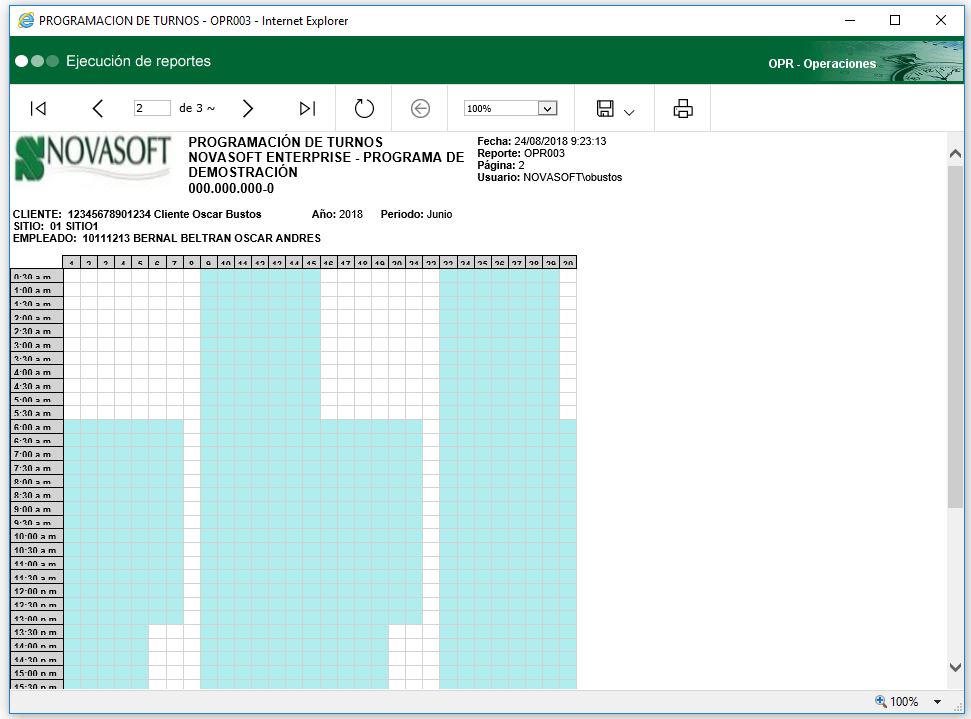Click 'OPR - Operaciones' header label
Viewport: 971px width, 719px height.
click(822, 64)
